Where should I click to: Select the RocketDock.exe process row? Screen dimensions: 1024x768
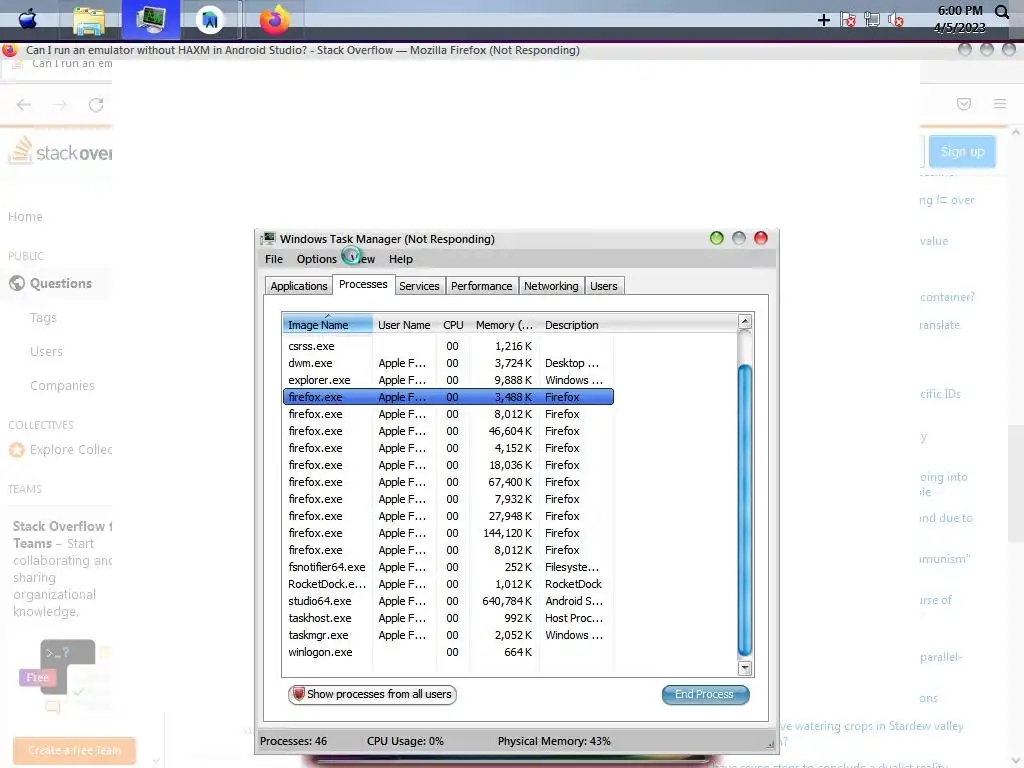pos(448,584)
